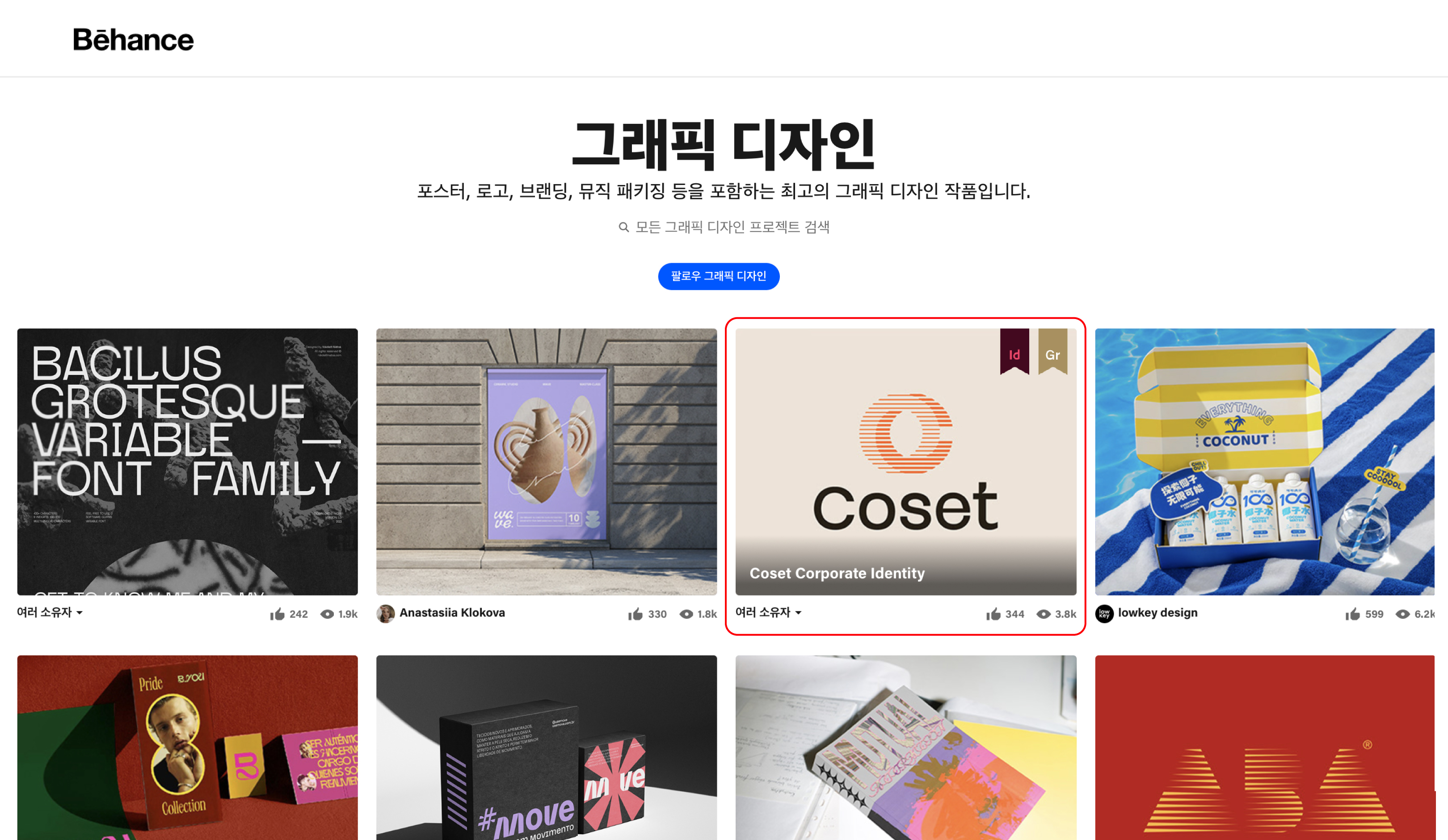Screen dimensions: 1448x840
Task: Open the Coset Corporate Identity thumbnail
Action: point(905,462)
